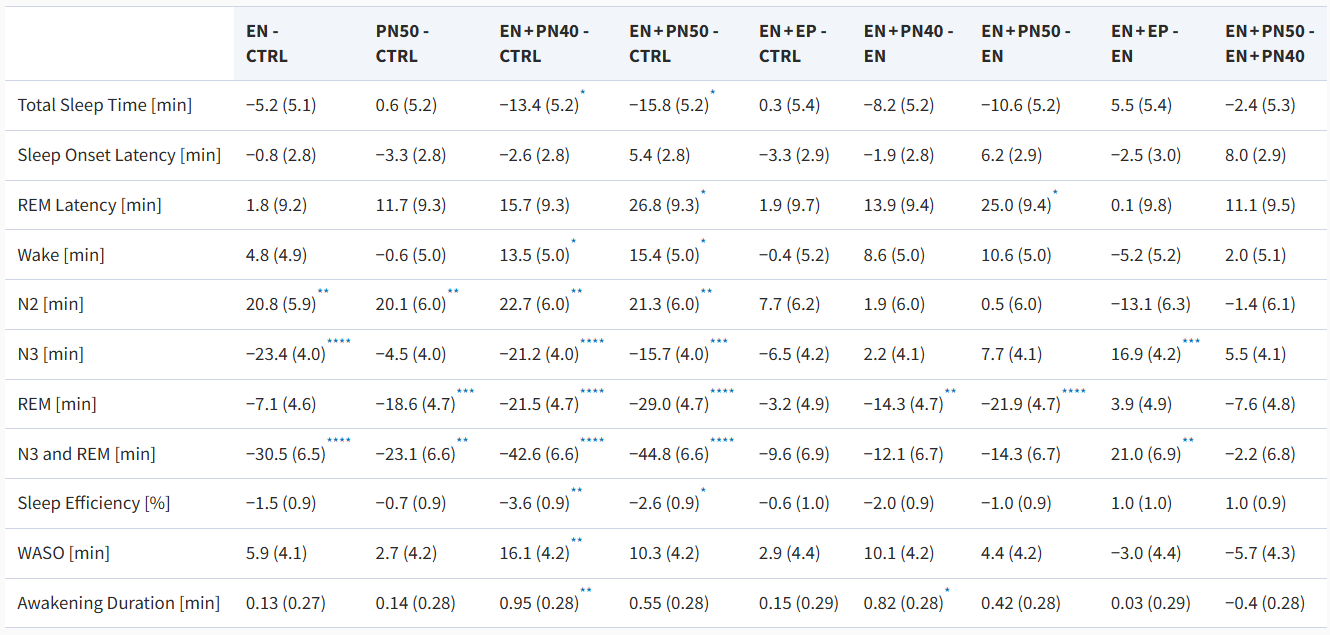Screen dimensions: 1330x635
Task: Select the EN+PN50 - EN+PN40 column header
Action: [1265, 44]
